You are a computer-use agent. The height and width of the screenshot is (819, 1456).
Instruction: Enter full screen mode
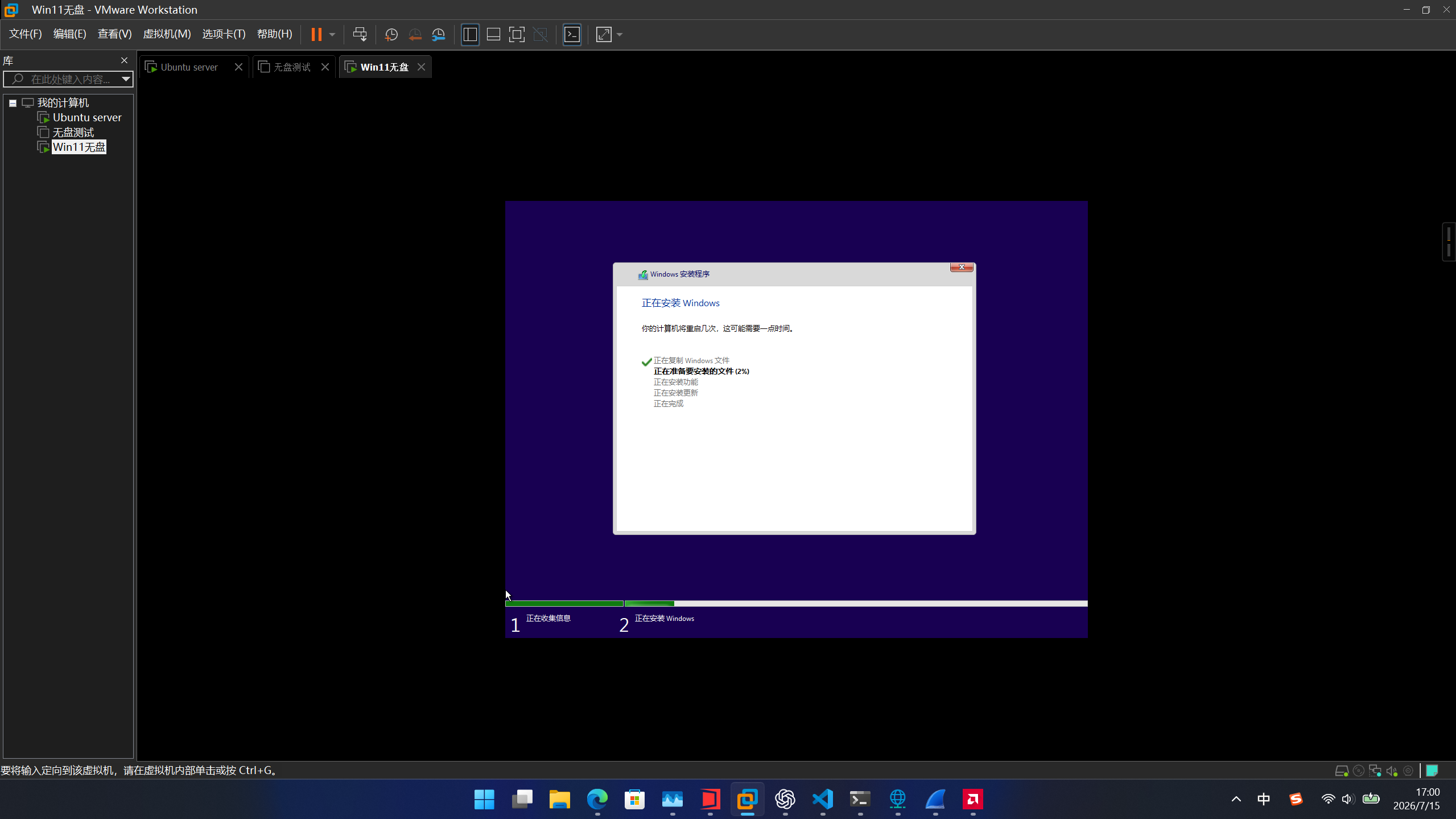point(517,35)
